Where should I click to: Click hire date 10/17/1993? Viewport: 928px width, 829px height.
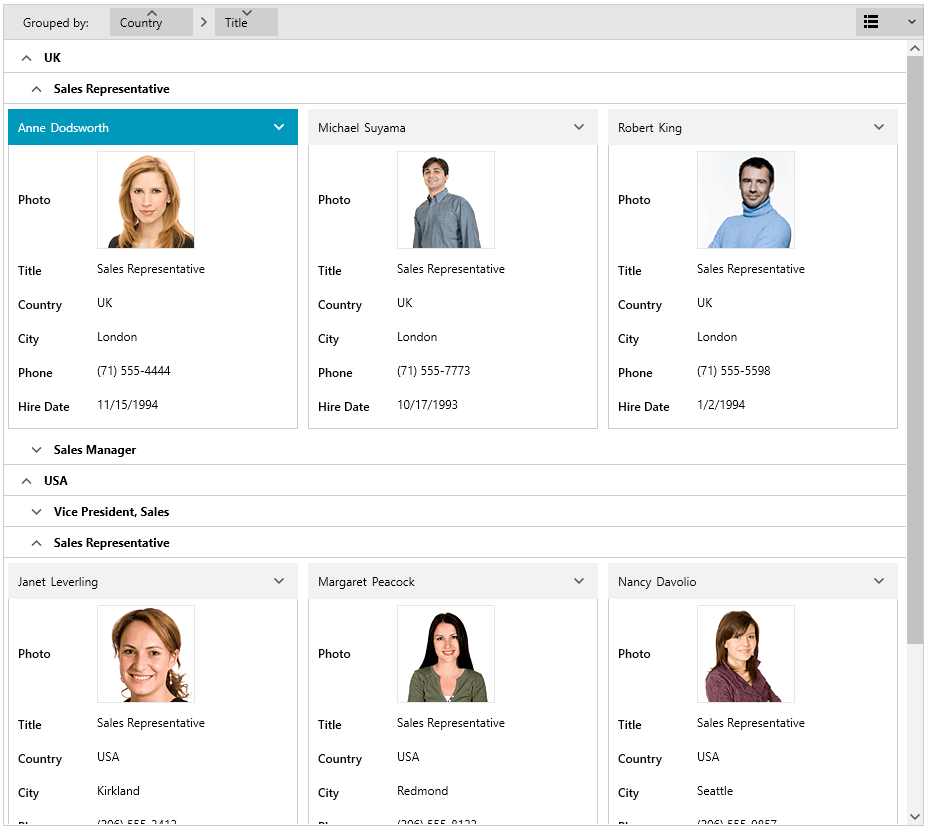click(x=427, y=405)
